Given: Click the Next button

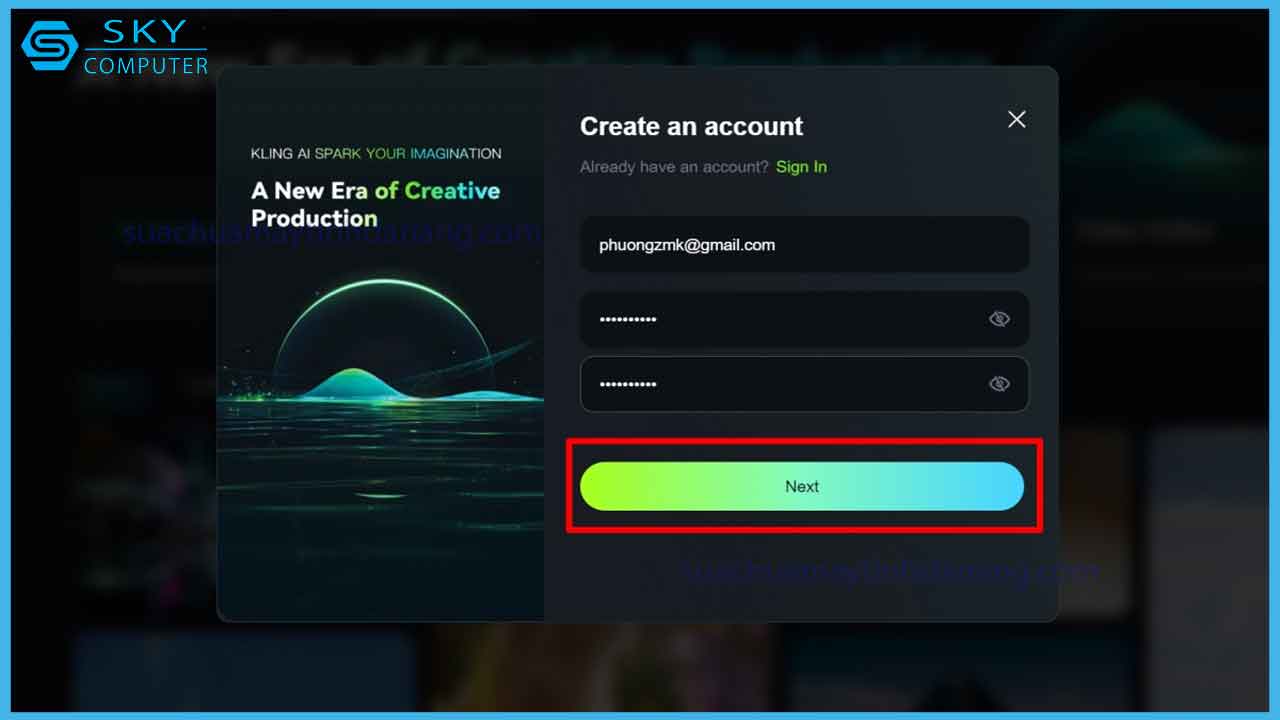Looking at the screenshot, I should pyautogui.click(x=802, y=486).
